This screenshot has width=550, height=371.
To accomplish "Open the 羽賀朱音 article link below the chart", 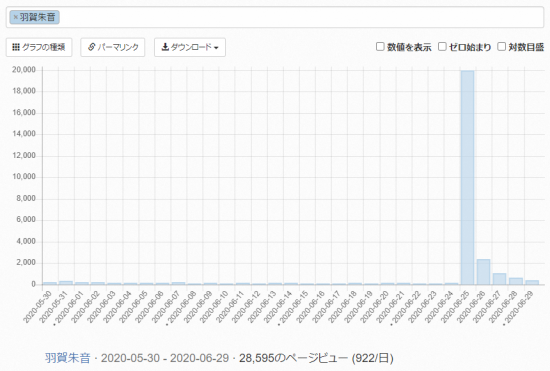I will 67,358.
